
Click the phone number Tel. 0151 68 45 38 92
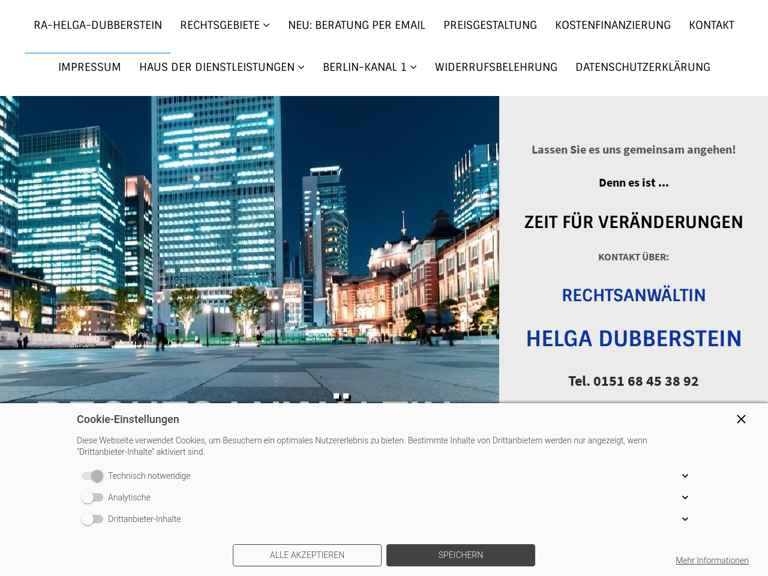(633, 381)
